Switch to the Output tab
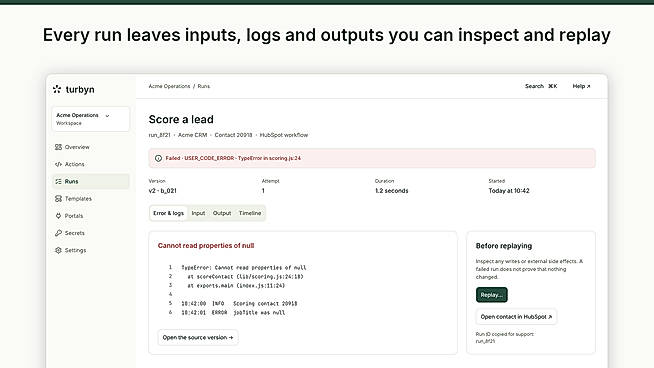Viewport: 654px width, 368px height. coord(222,213)
